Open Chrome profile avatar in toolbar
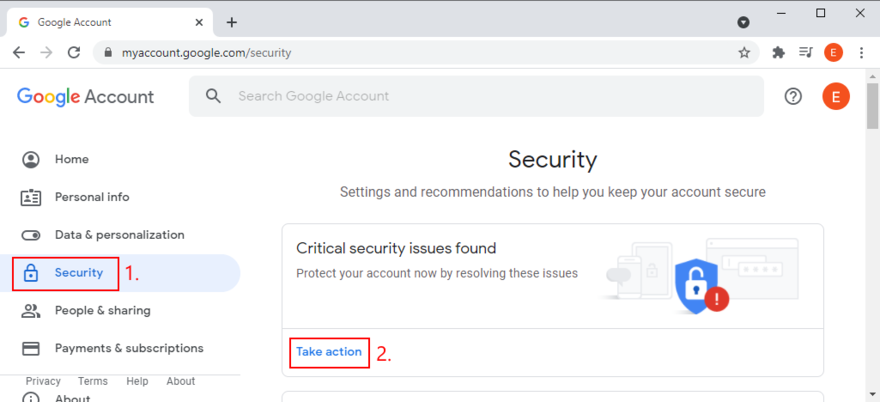This screenshot has height=402, width=880. click(x=834, y=53)
